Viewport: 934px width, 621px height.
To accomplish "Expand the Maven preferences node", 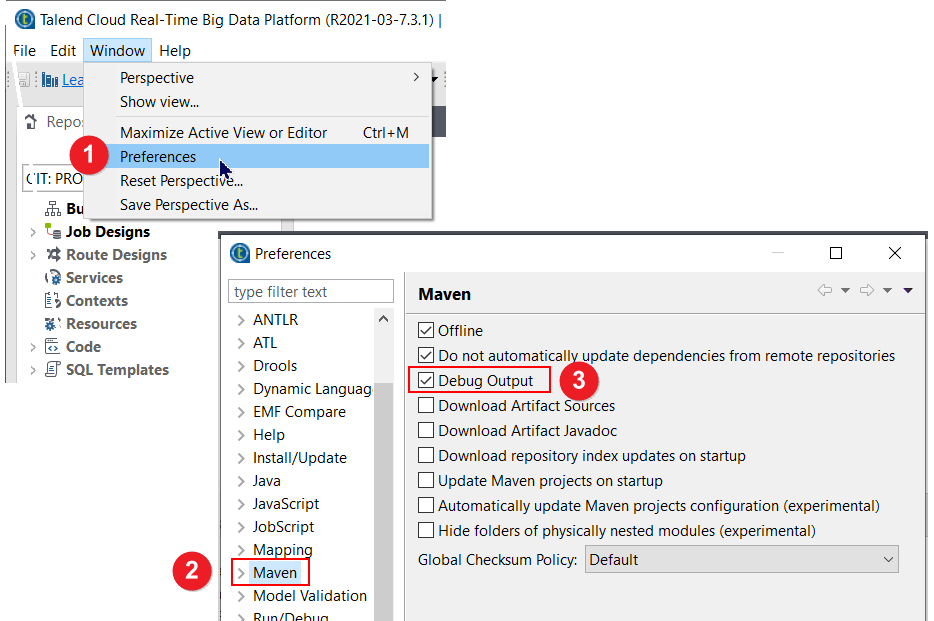I will [x=241, y=573].
